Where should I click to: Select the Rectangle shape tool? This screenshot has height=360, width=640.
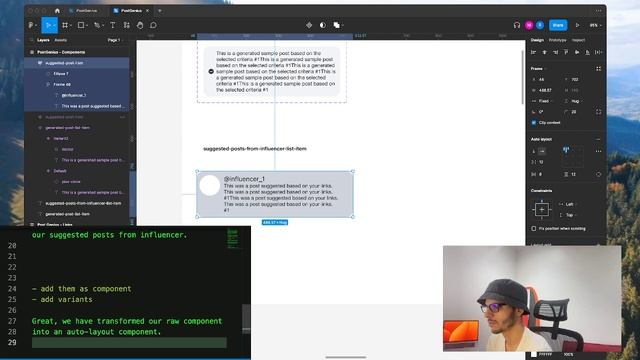coord(81,25)
